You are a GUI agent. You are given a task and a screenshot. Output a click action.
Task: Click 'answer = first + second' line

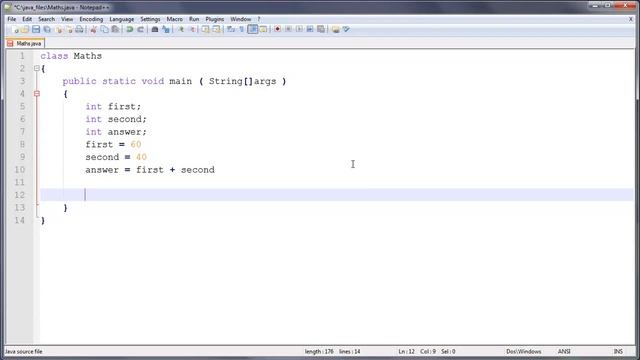point(150,170)
